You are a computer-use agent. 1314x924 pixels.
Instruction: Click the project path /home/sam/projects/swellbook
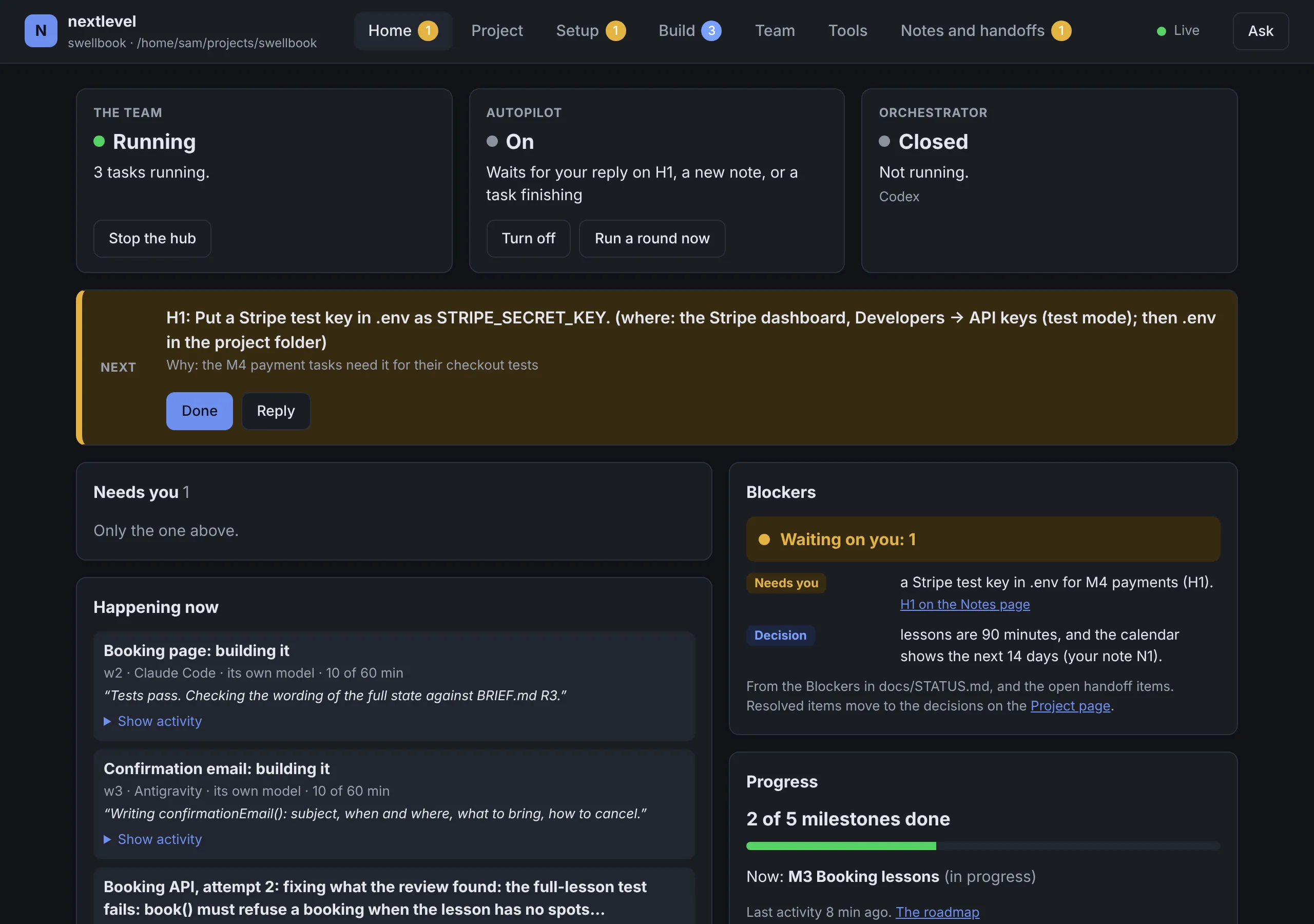(227, 44)
